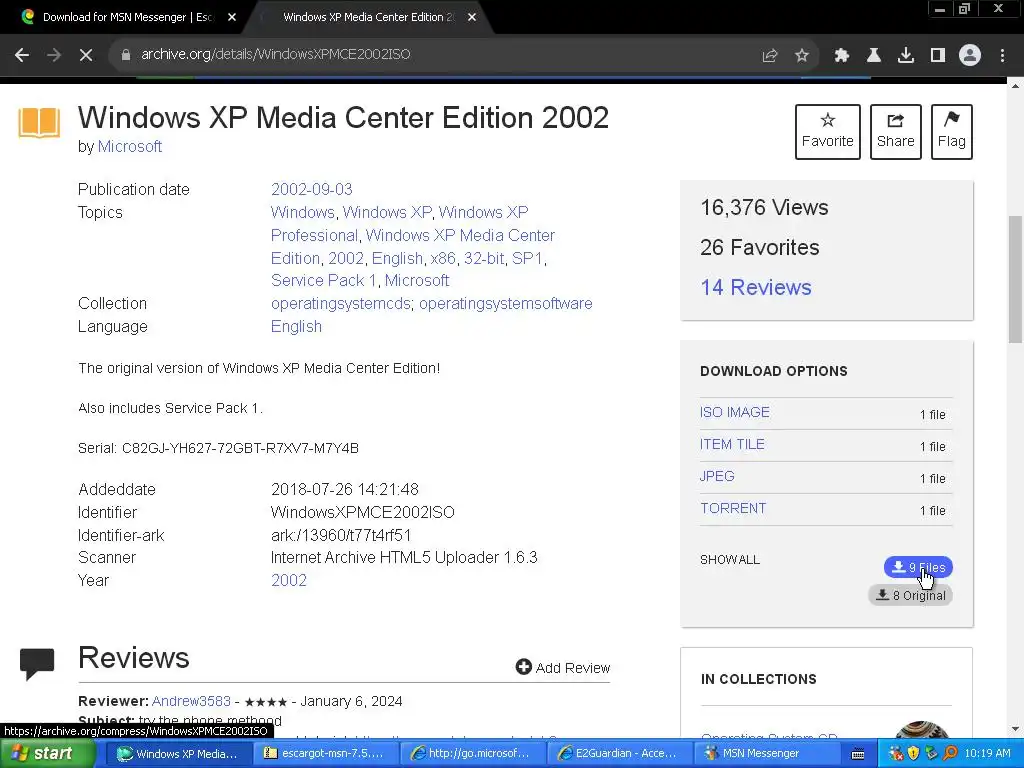Click the system clock 10:19 AM
The image size is (1024, 768).
pyautogui.click(x=987, y=754)
